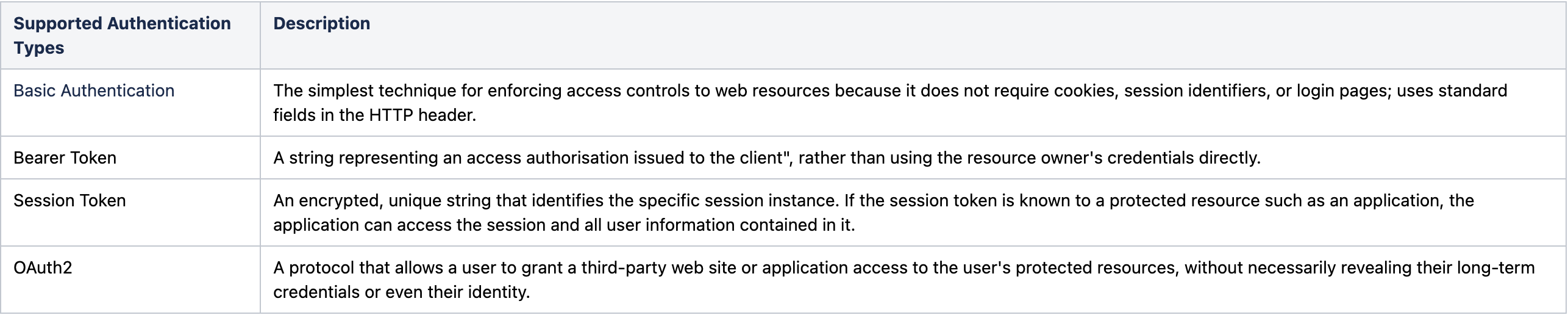Select the OAuth2 cell
This screenshot has height=315, width=1568.
coord(130,280)
